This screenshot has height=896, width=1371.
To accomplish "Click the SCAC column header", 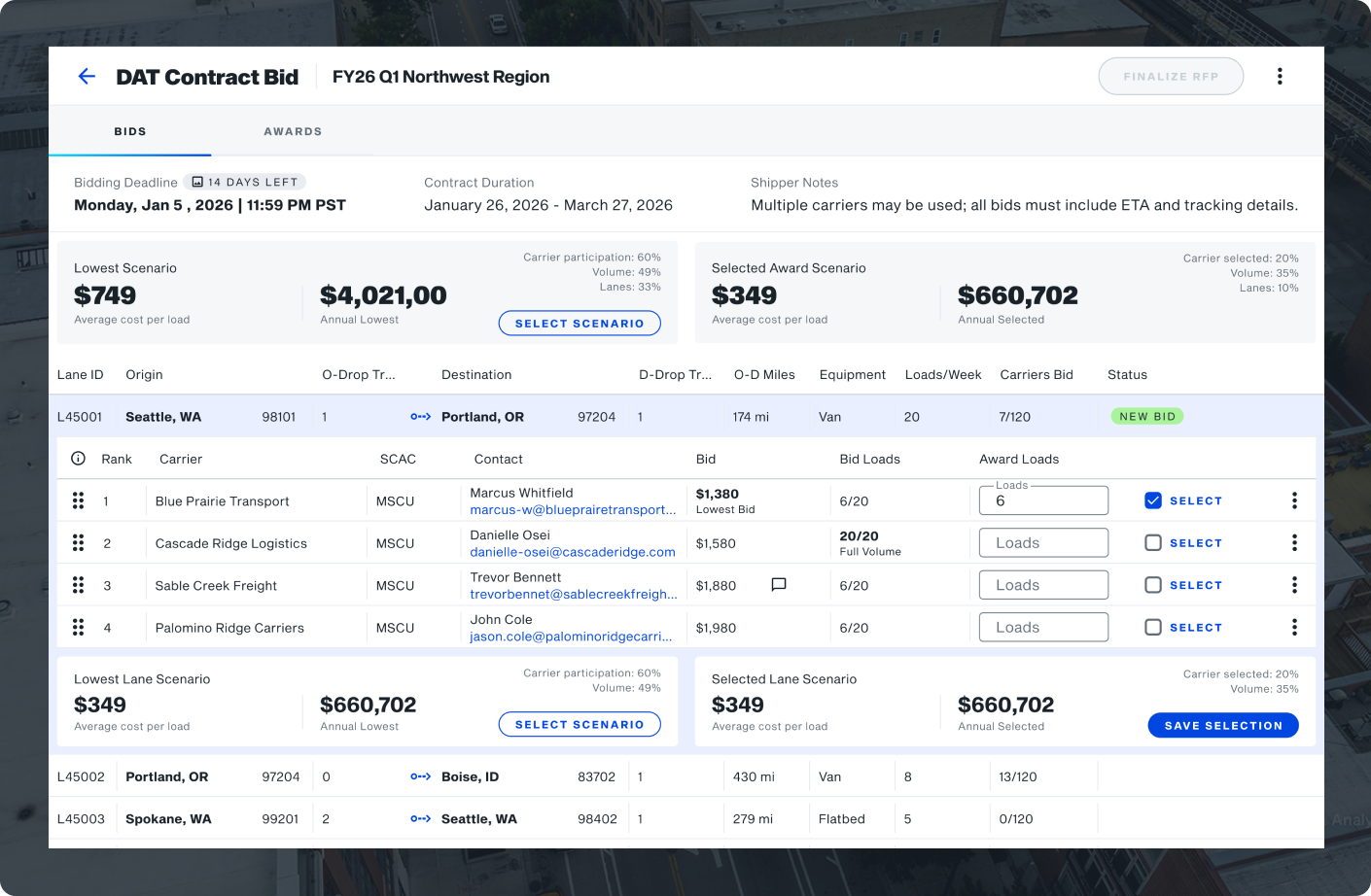I will [398, 460].
